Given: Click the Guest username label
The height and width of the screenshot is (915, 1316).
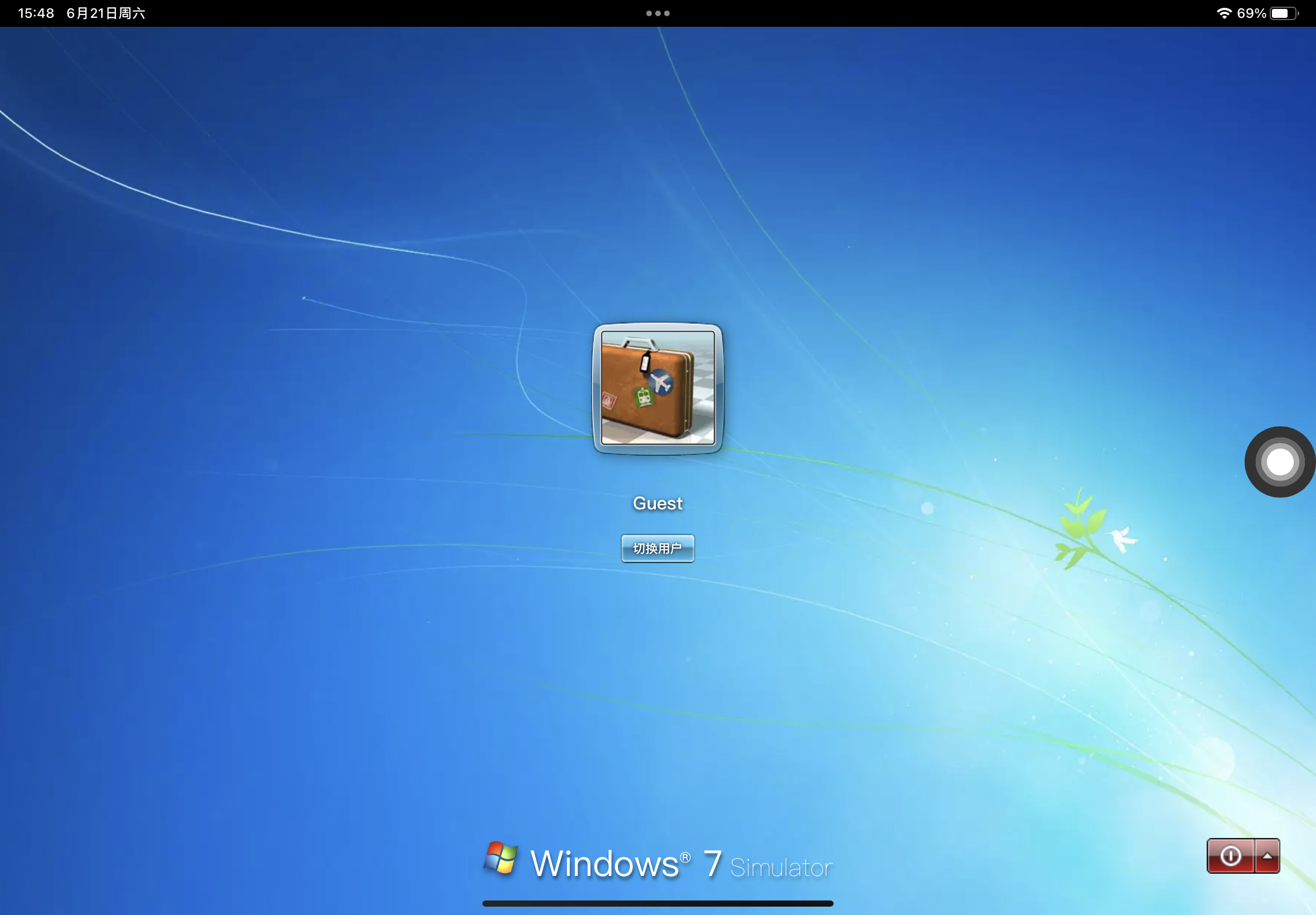Looking at the screenshot, I should point(657,503).
